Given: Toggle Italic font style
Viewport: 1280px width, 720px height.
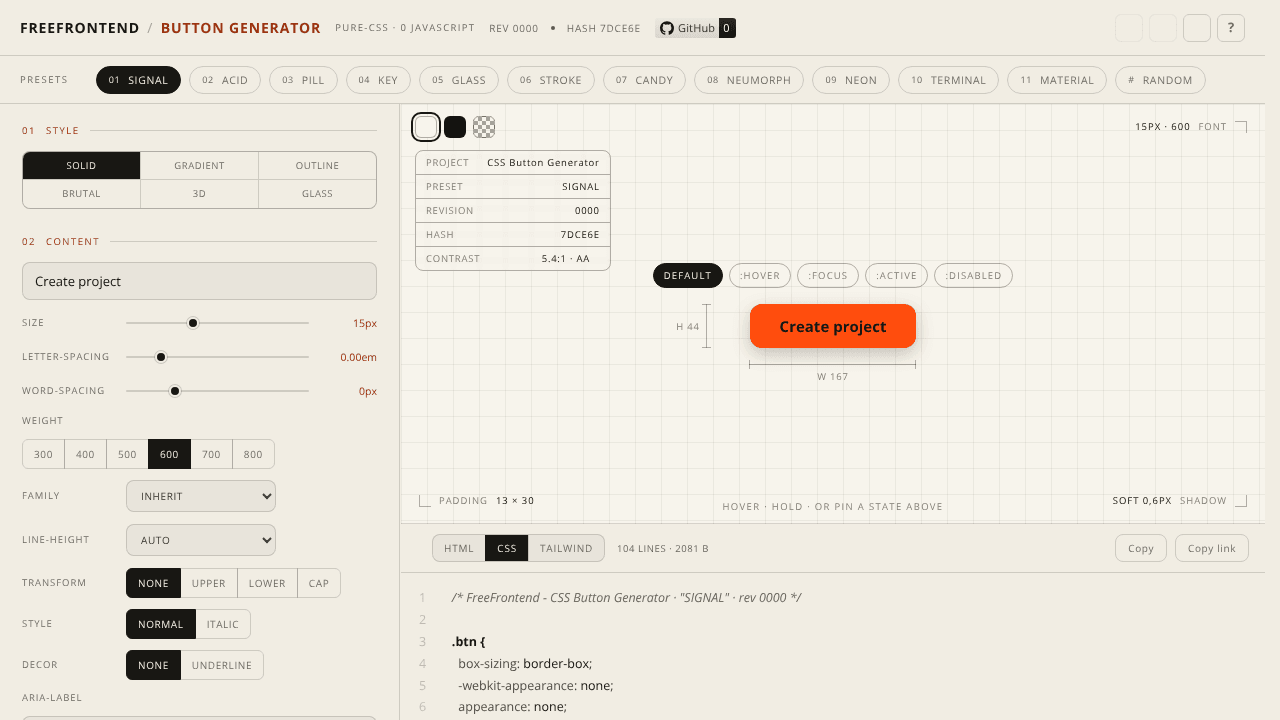Looking at the screenshot, I should click(223, 624).
